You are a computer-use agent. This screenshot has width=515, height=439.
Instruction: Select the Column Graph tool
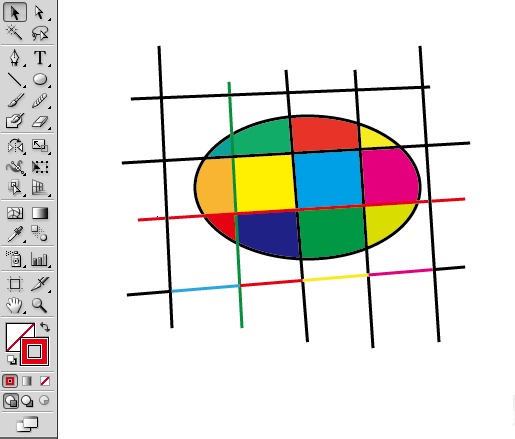point(40,259)
